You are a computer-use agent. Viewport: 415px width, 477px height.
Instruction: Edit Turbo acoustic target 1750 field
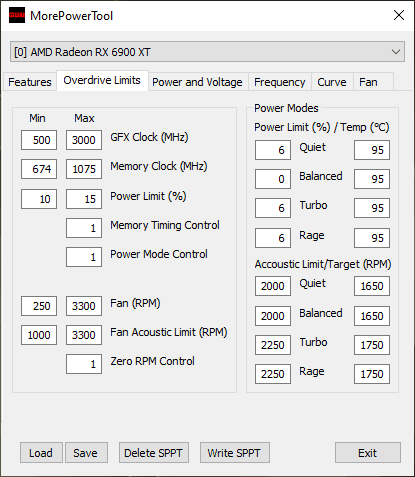pyautogui.click(x=372, y=345)
